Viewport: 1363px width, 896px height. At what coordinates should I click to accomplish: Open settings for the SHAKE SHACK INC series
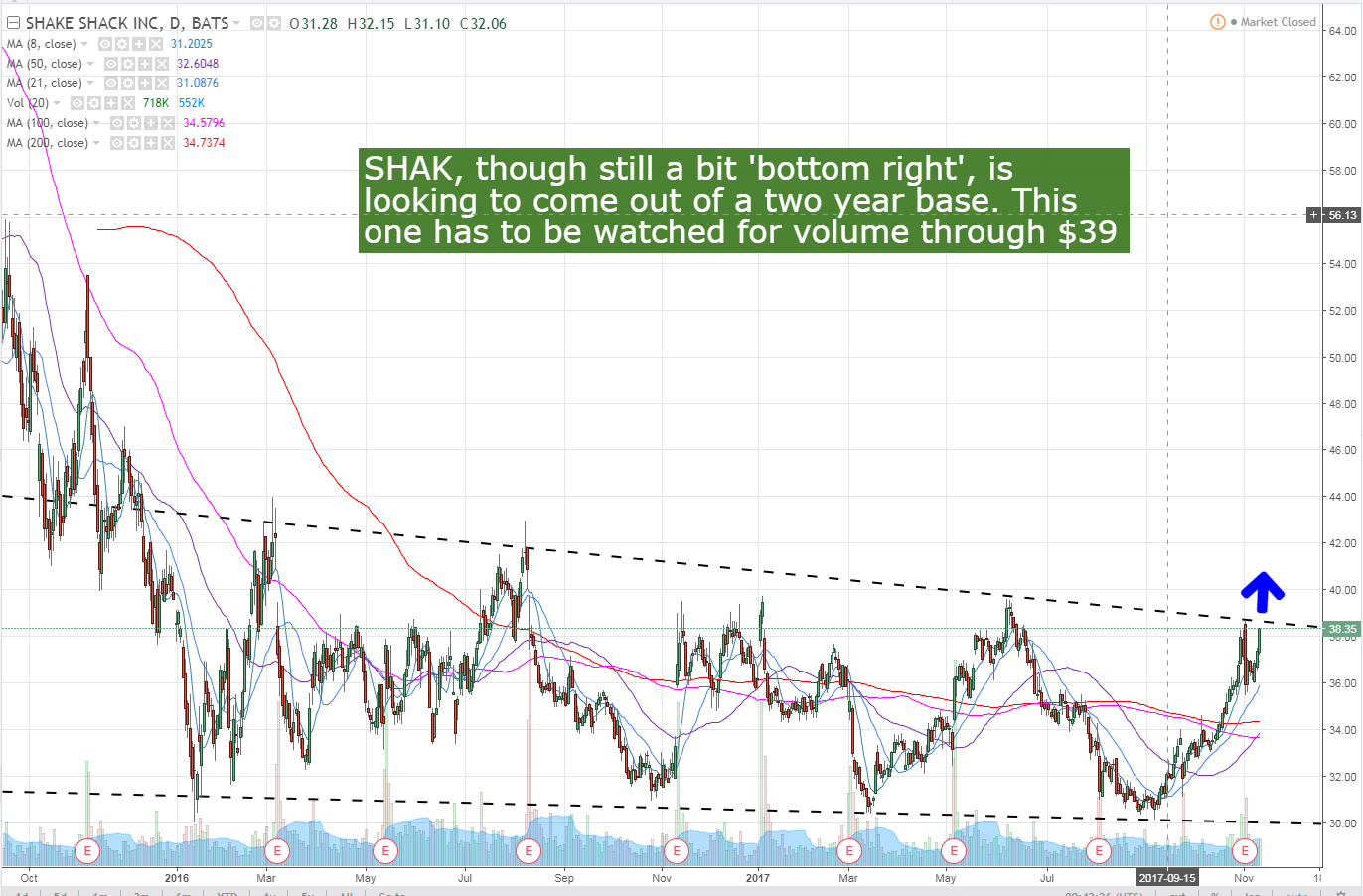click(x=272, y=23)
